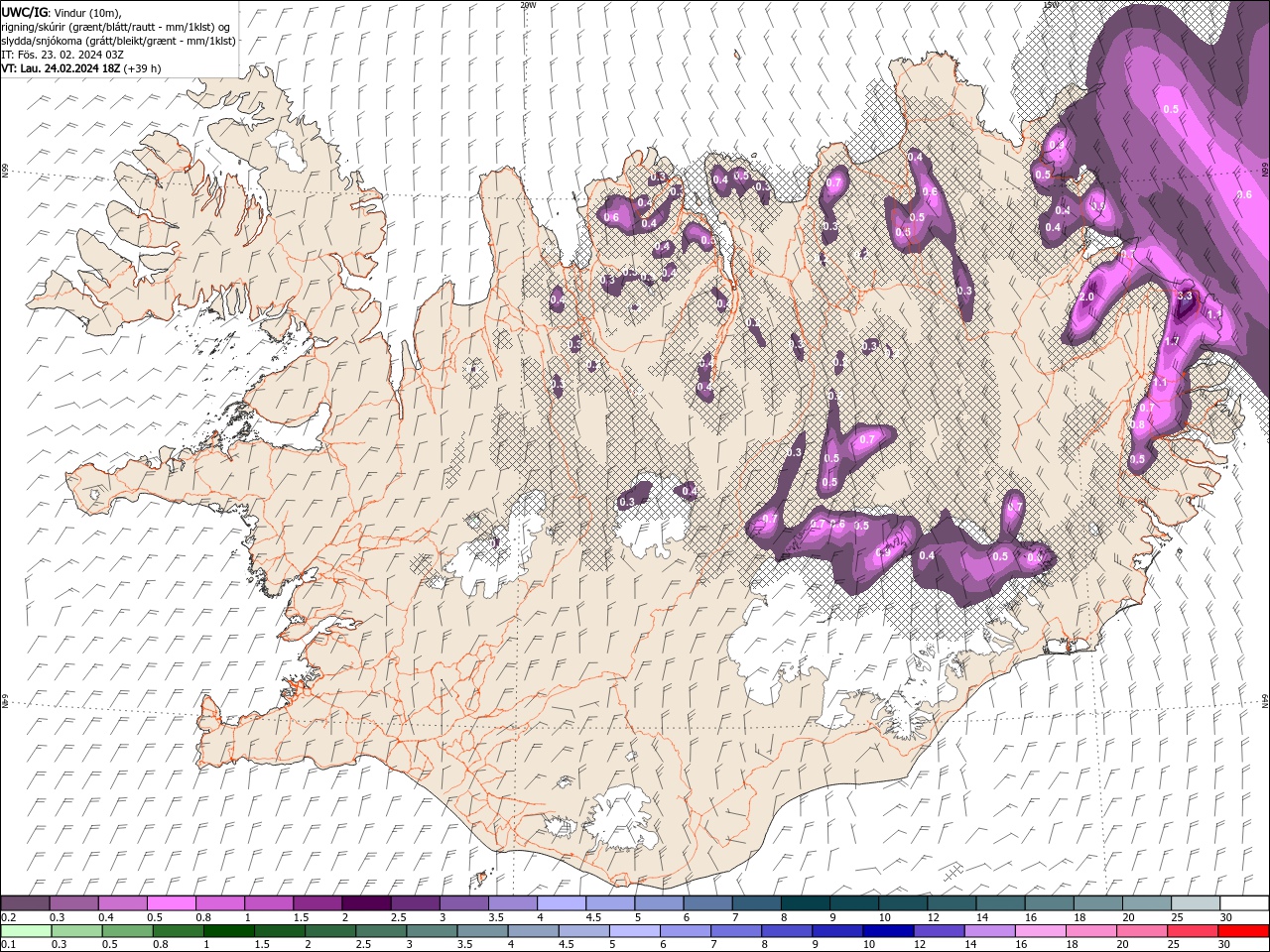Click the "0.4" label in the upper color scale
The height and width of the screenshot is (952, 1270).
tap(106, 917)
